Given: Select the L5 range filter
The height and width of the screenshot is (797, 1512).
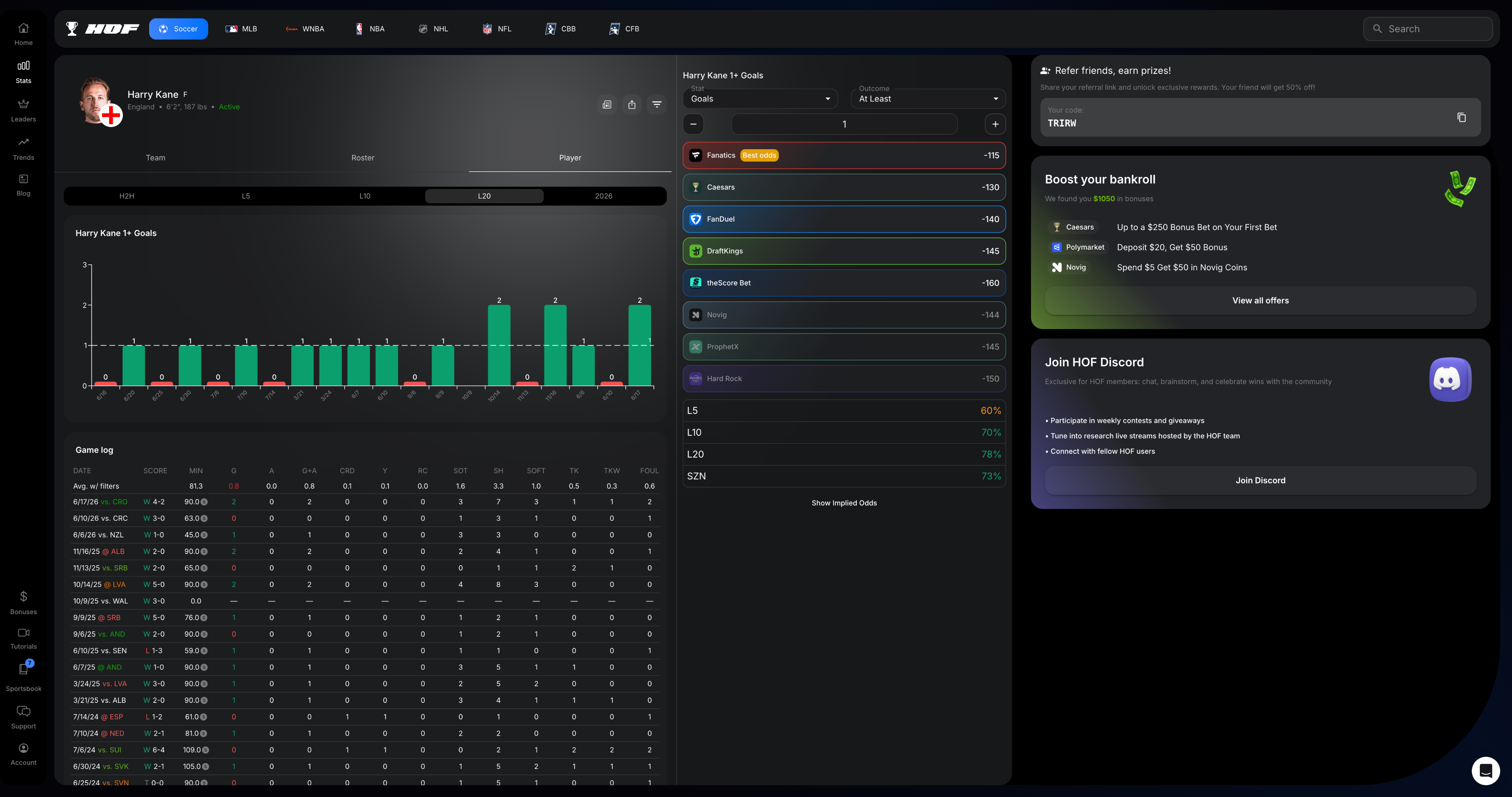Looking at the screenshot, I should coord(246,196).
